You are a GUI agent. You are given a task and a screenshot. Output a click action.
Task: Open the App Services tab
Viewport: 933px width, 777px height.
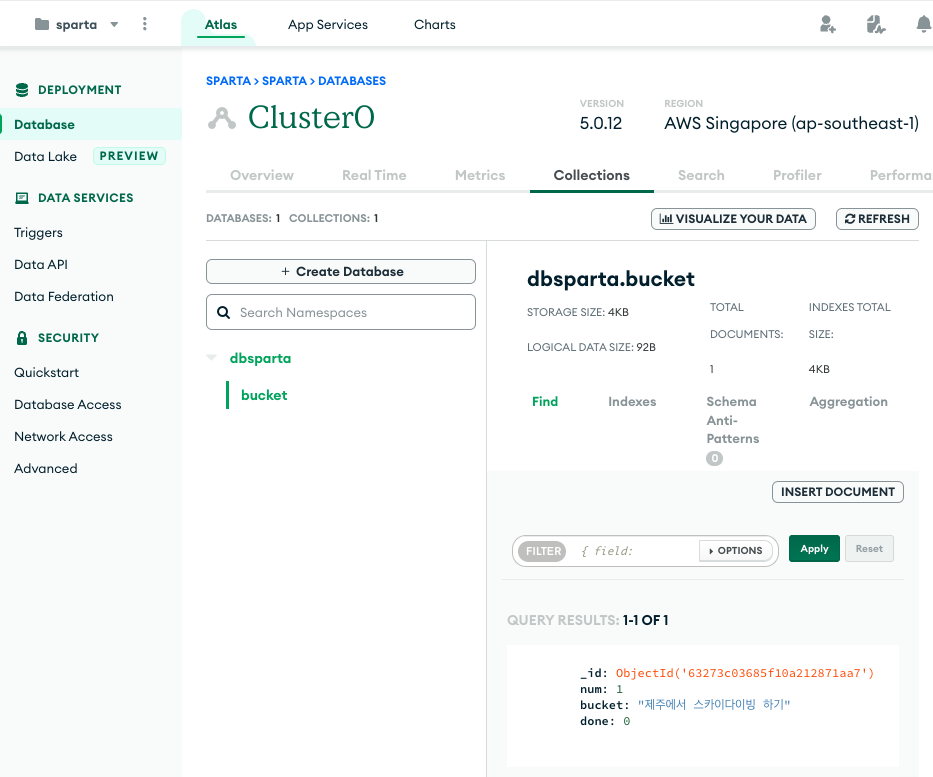click(328, 24)
